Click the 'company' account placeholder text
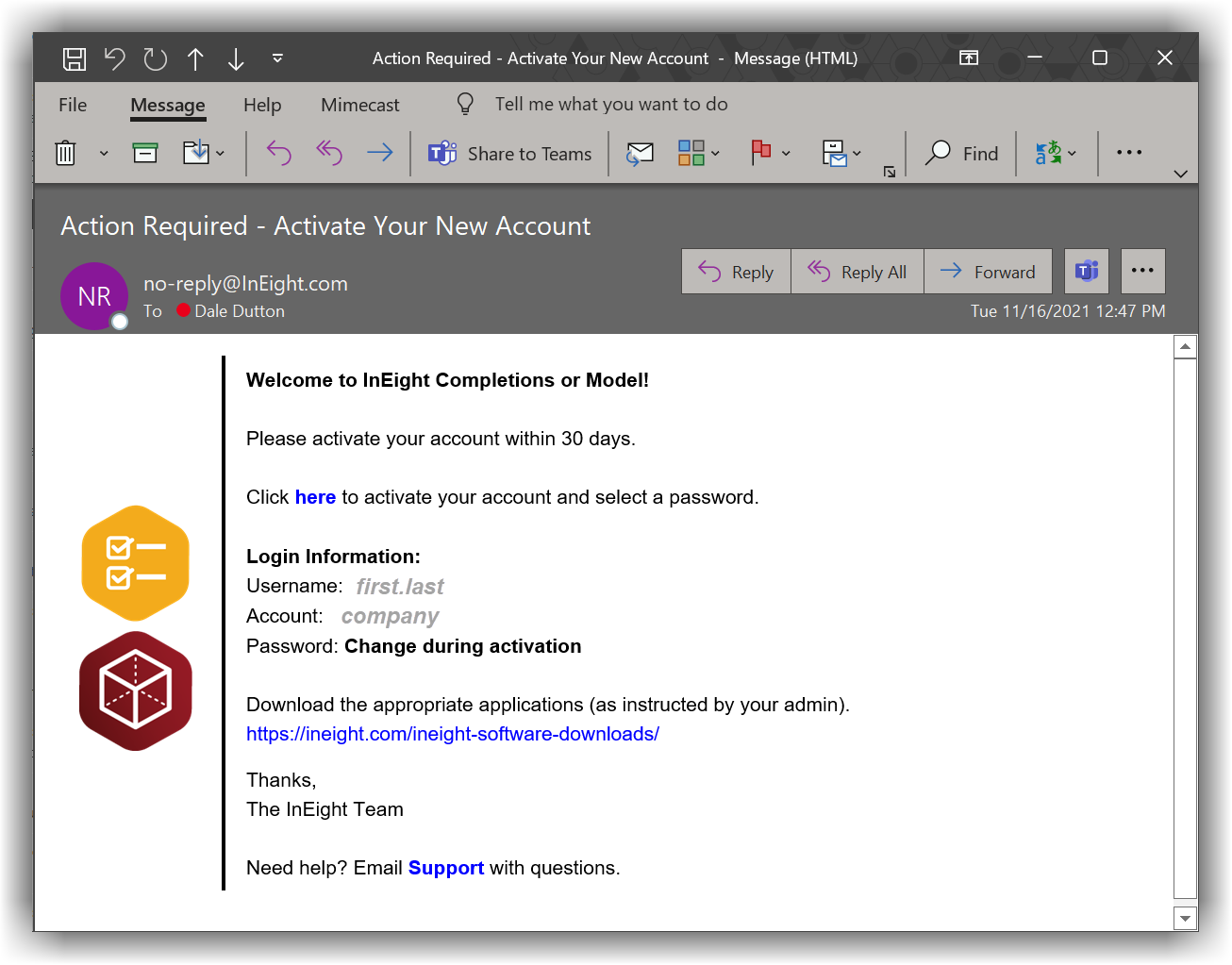Image resolution: width=1232 pixels, height=965 pixels. (x=391, y=617)
